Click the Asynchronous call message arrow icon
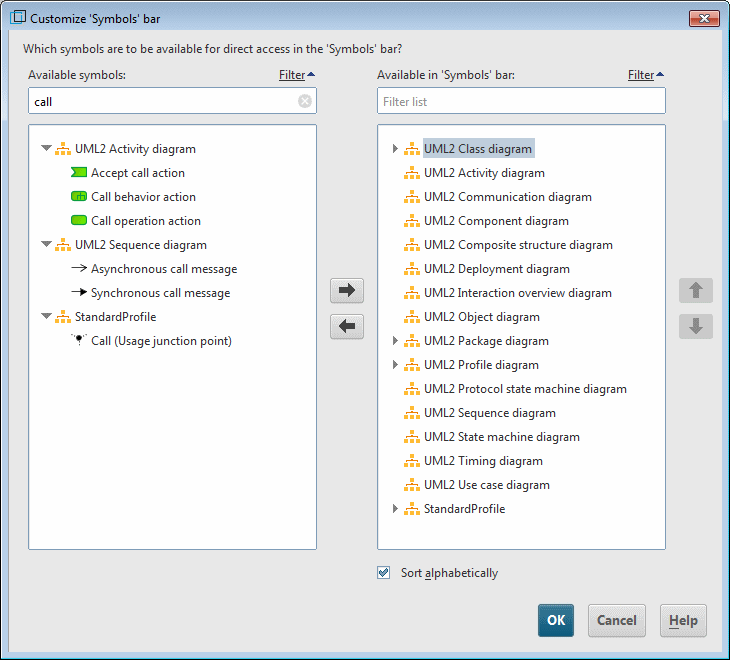Image resolution: width=730 pixels, height=660 pixels. [x=79, y=268]
